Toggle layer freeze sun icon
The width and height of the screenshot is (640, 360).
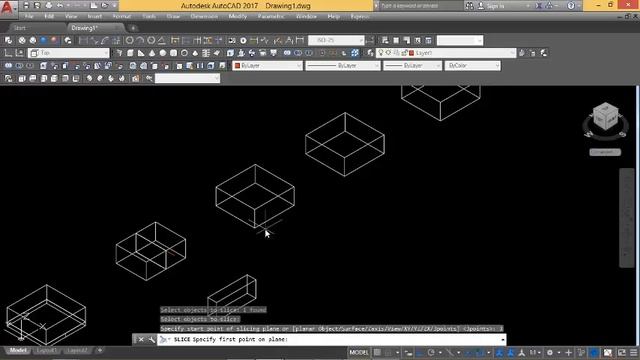tap(389, 53)
